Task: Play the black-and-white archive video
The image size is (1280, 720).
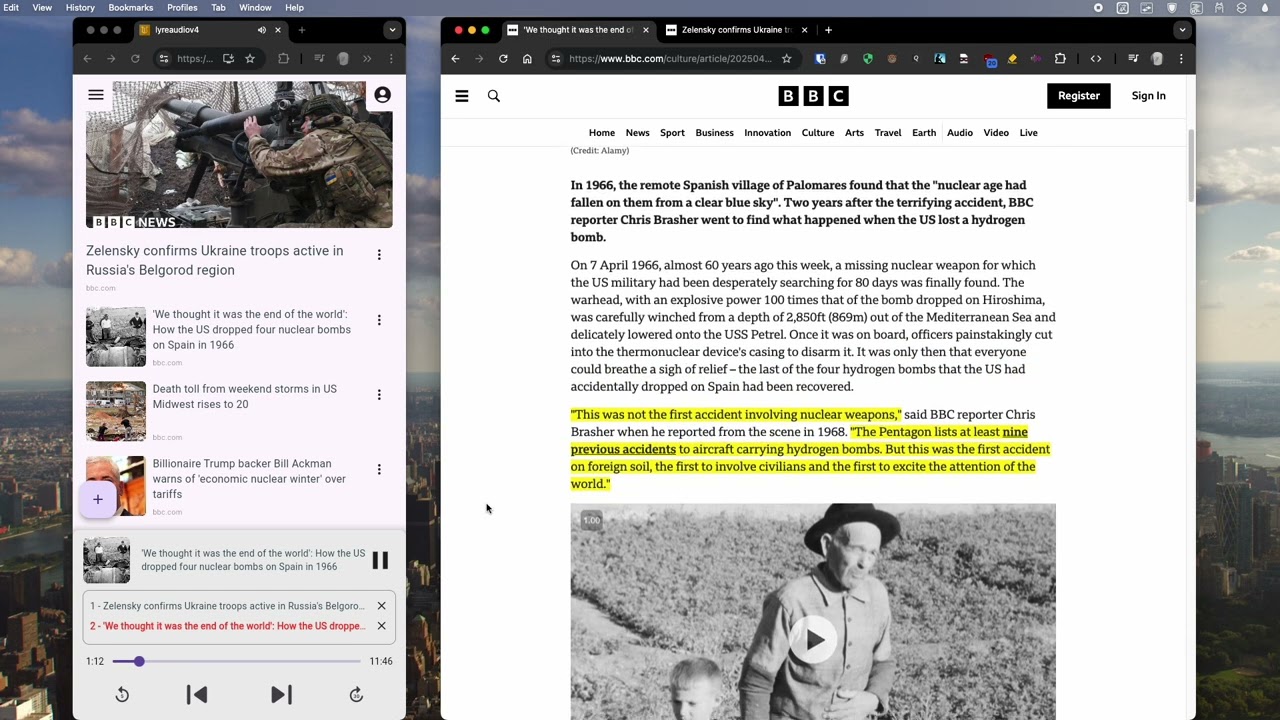Action: (814, 640)
